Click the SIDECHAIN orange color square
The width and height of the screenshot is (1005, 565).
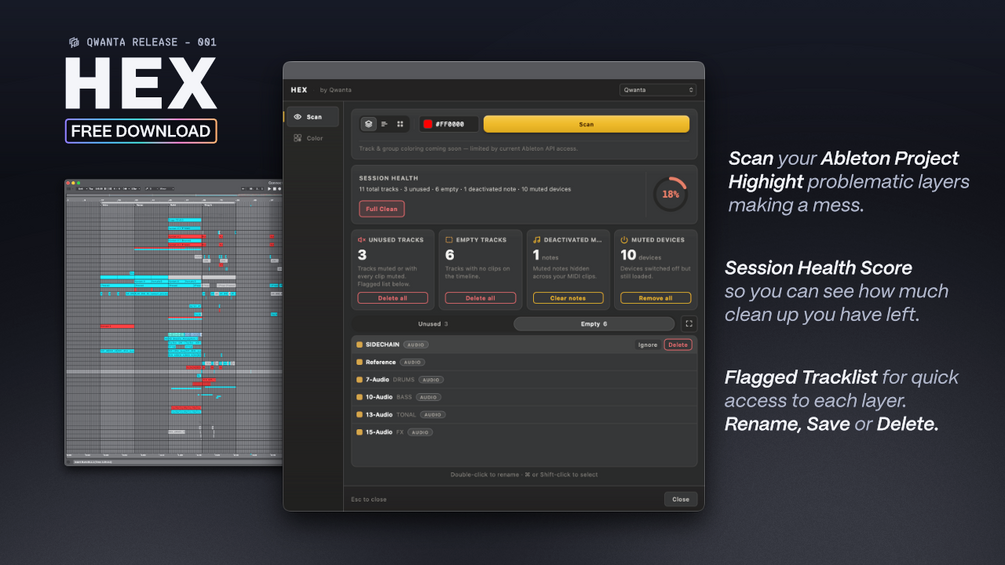coord(360,345)
